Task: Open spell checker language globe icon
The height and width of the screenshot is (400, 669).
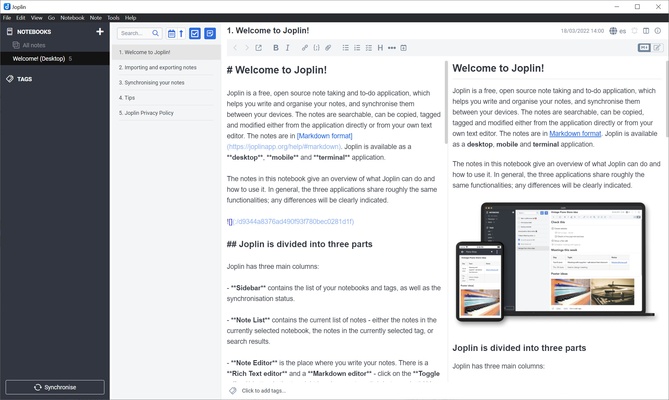Action: coord(613,31)
